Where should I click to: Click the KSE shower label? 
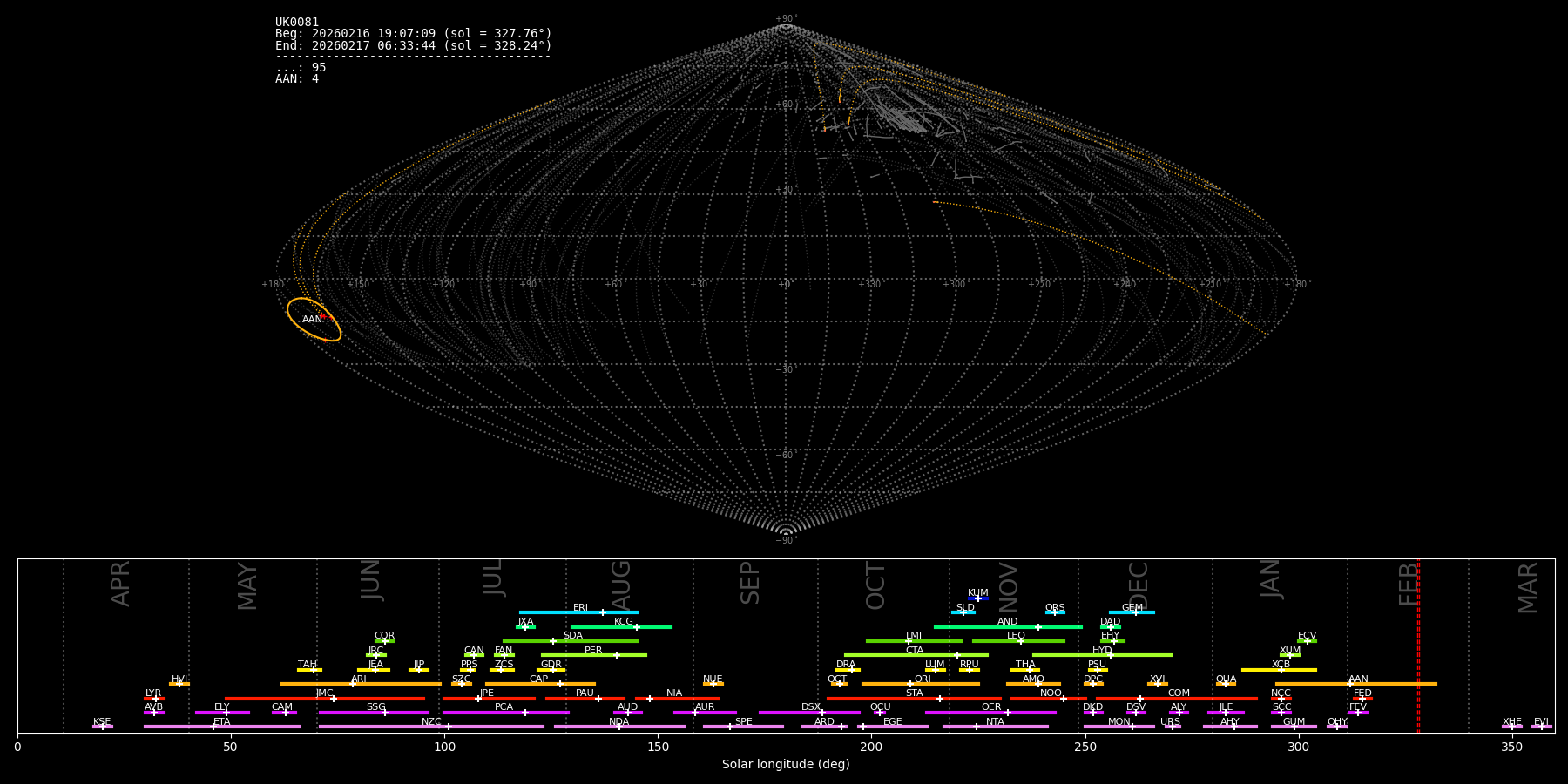(102, 722)
